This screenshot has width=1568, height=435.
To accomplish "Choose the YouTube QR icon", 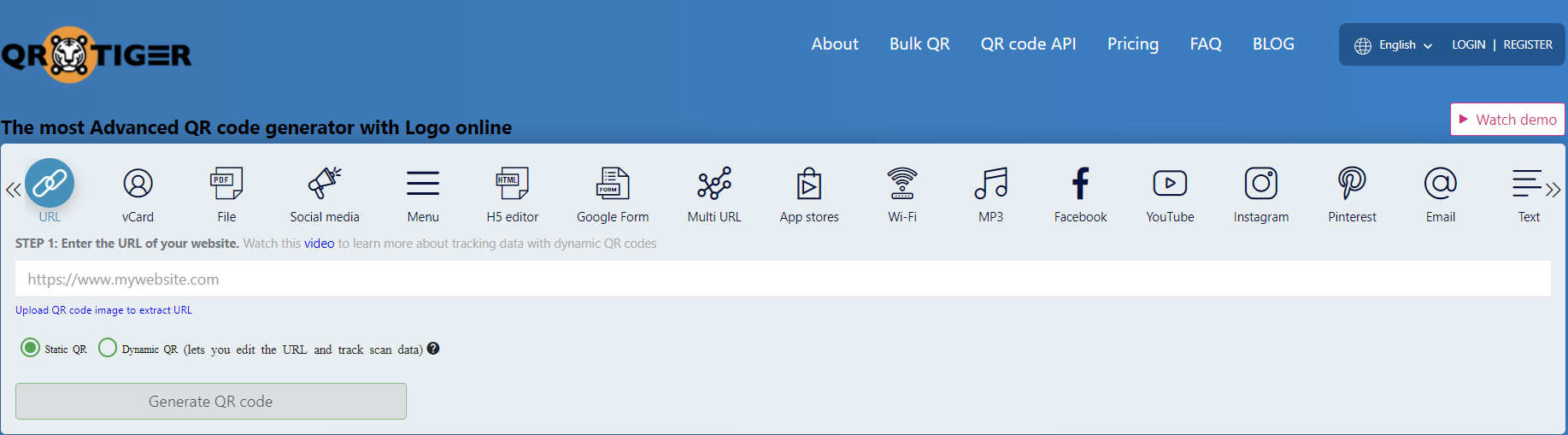I will click(x=1170, y=183).
